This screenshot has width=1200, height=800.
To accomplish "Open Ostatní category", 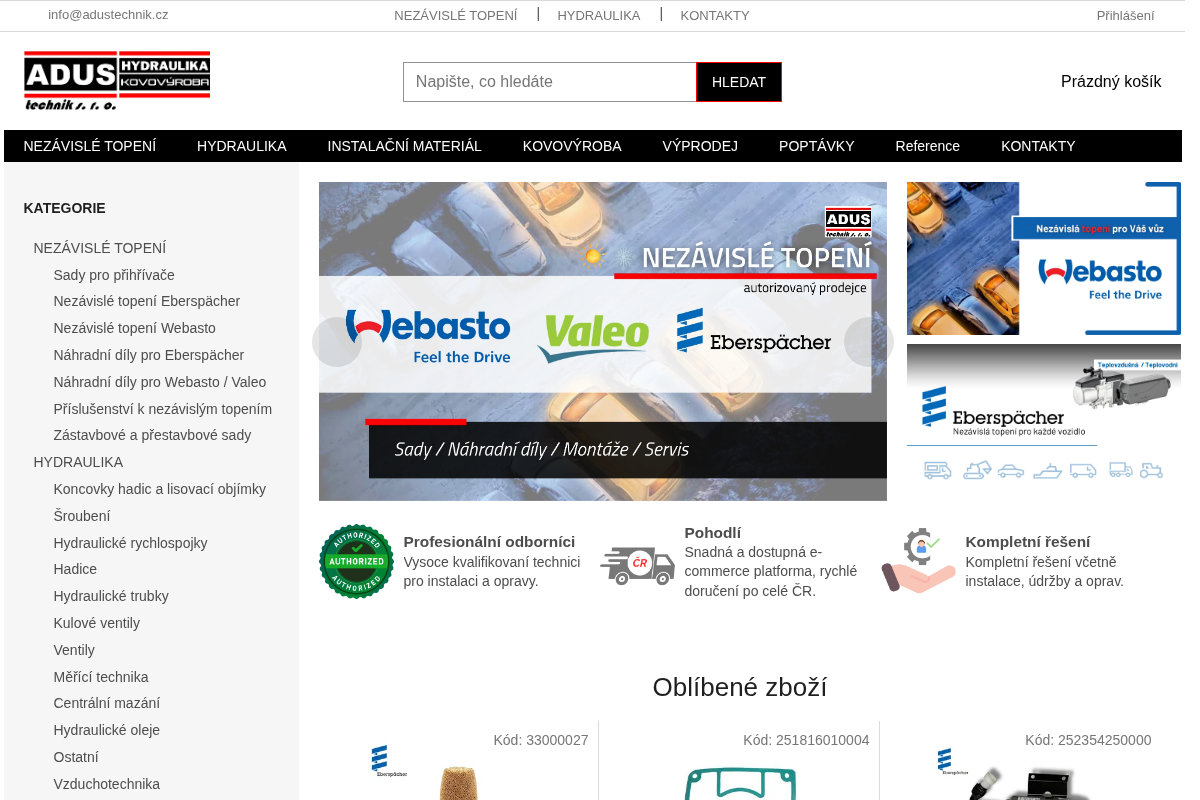I will (76, 757).
